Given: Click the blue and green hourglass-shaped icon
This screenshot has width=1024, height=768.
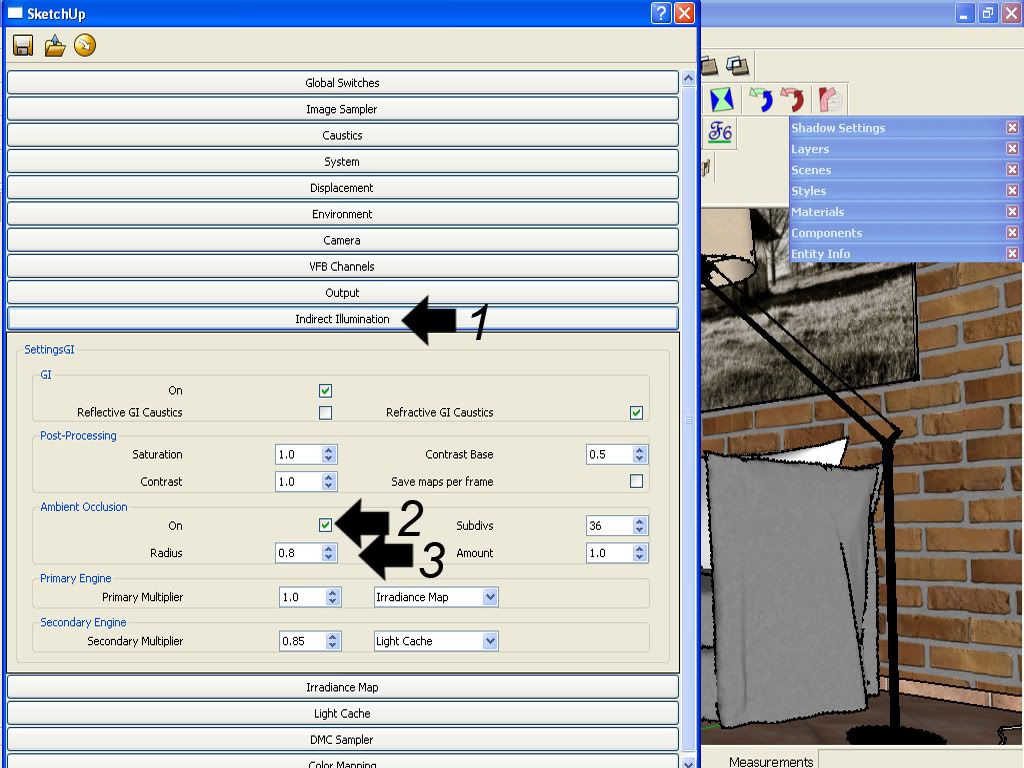Looking at the screenshot, I should point(722,100).
